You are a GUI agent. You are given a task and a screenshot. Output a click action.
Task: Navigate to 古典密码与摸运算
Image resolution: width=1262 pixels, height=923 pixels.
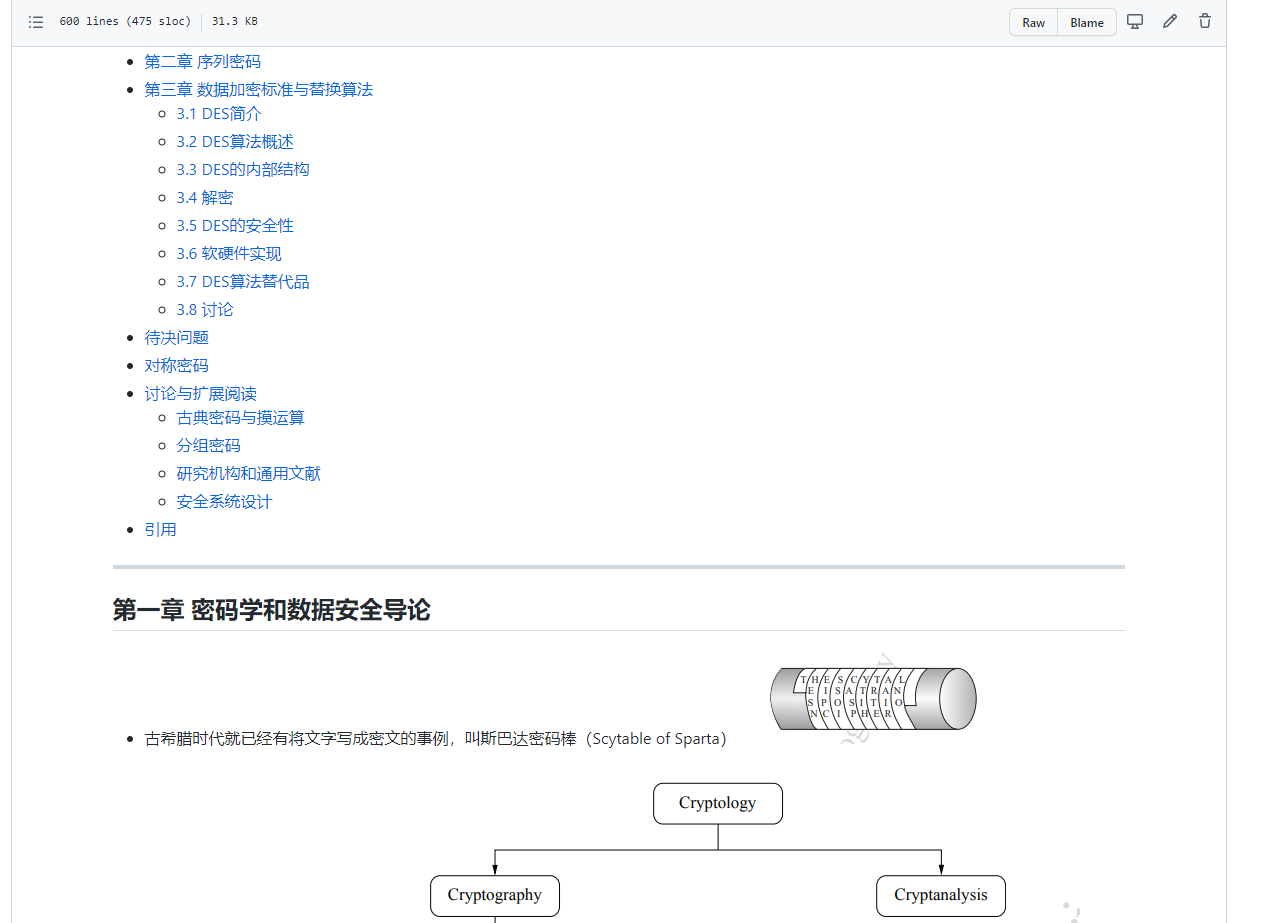click(240, 418)
